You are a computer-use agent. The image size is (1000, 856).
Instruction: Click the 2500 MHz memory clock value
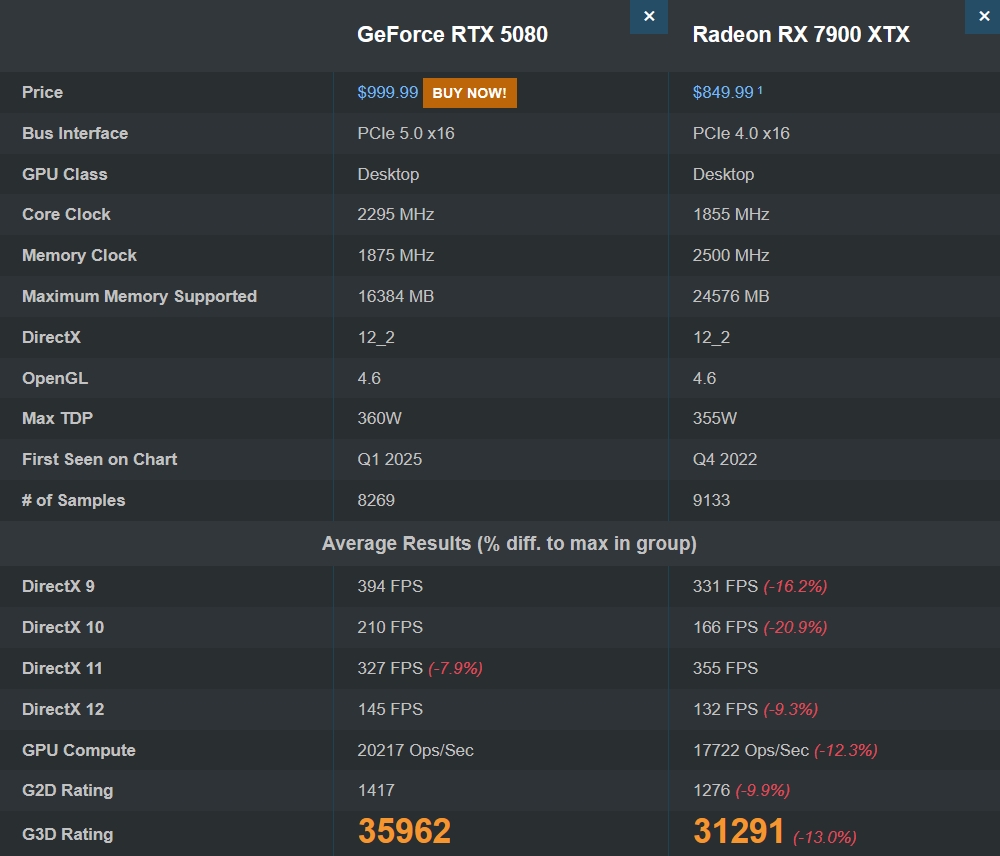pos(731,255)
